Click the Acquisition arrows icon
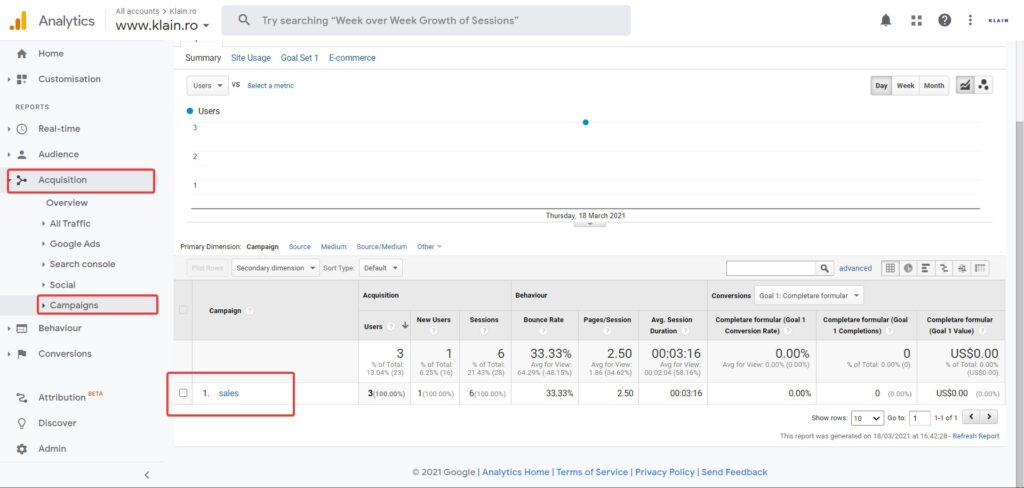The width and height of the screenshot is (1024, 488). click(22, 180)
